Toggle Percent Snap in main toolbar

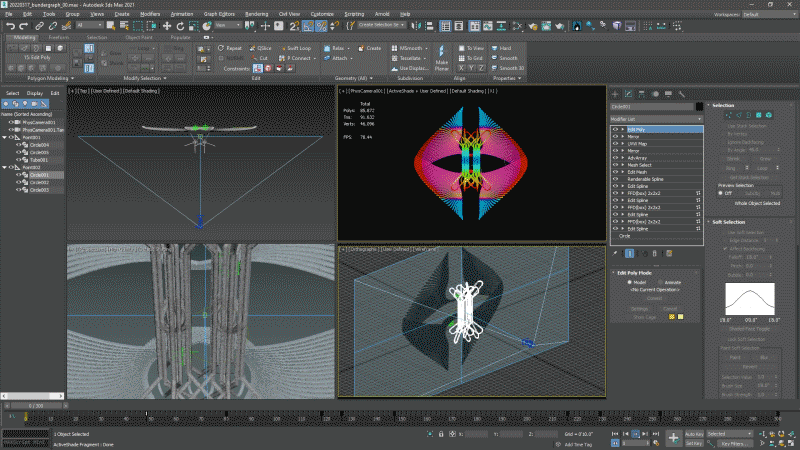[x=321, y=26]
